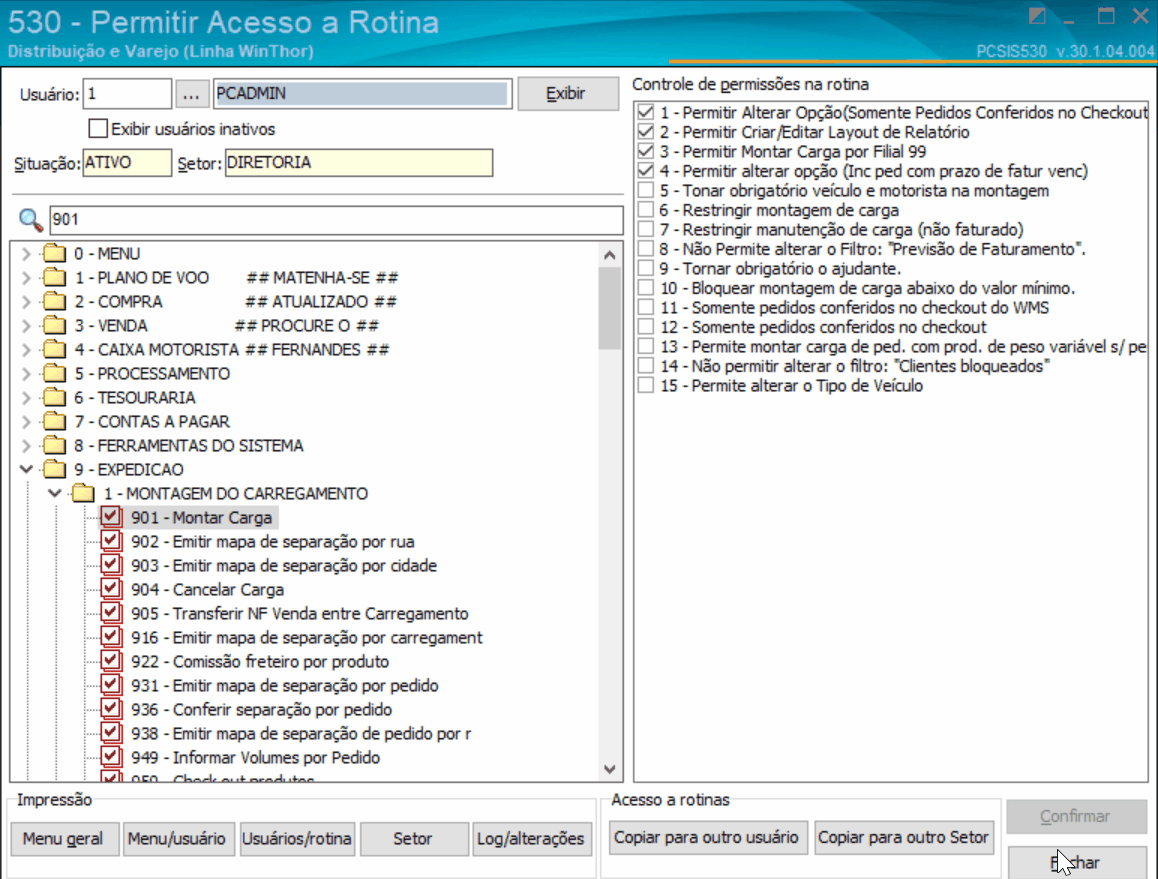Select 905 - Transferir NF Venda entre Carregamento
This screenshot has width=1158, height=879.
[300, 613]
